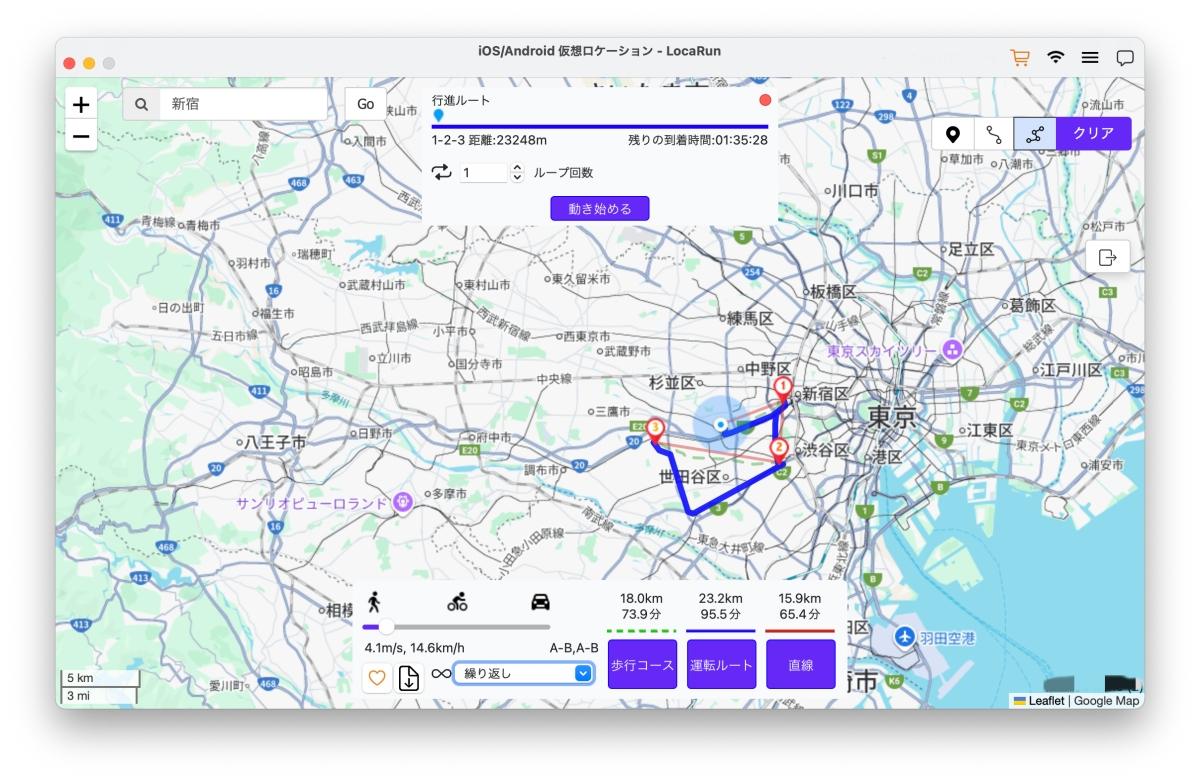Select driving car speed icon
The width and height of the screenshot is (1200, 782).
(x=540, y=601)
